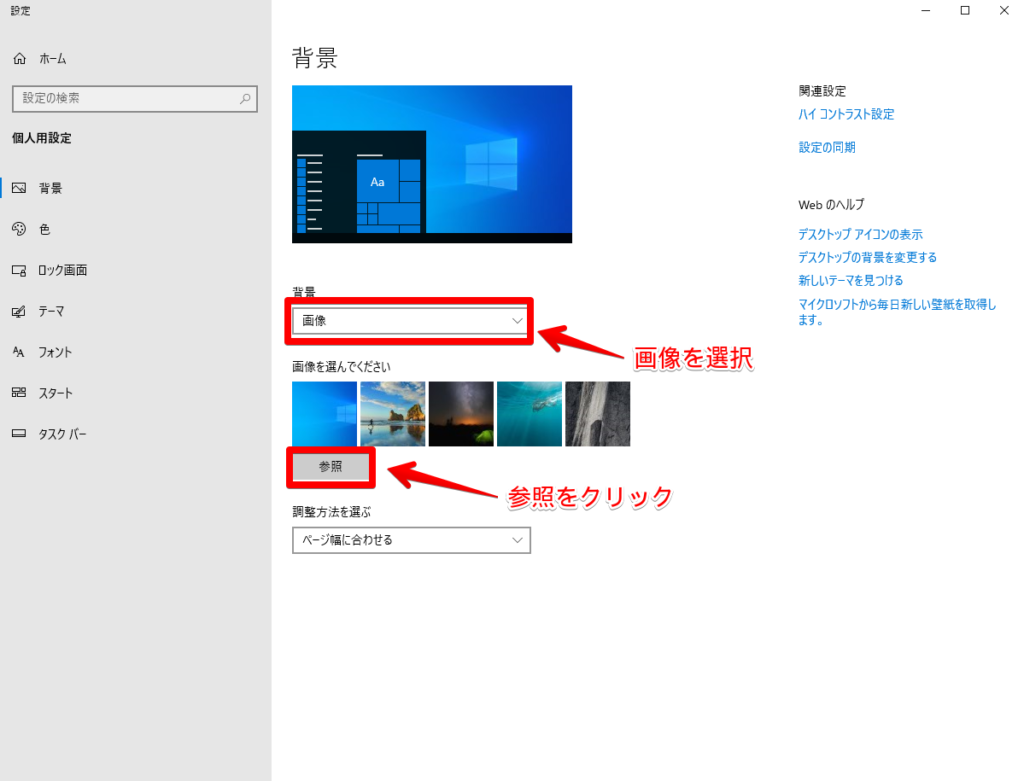
Task: Click the タスク バー icon in the sidebar
Action: (x=19, y=433)
